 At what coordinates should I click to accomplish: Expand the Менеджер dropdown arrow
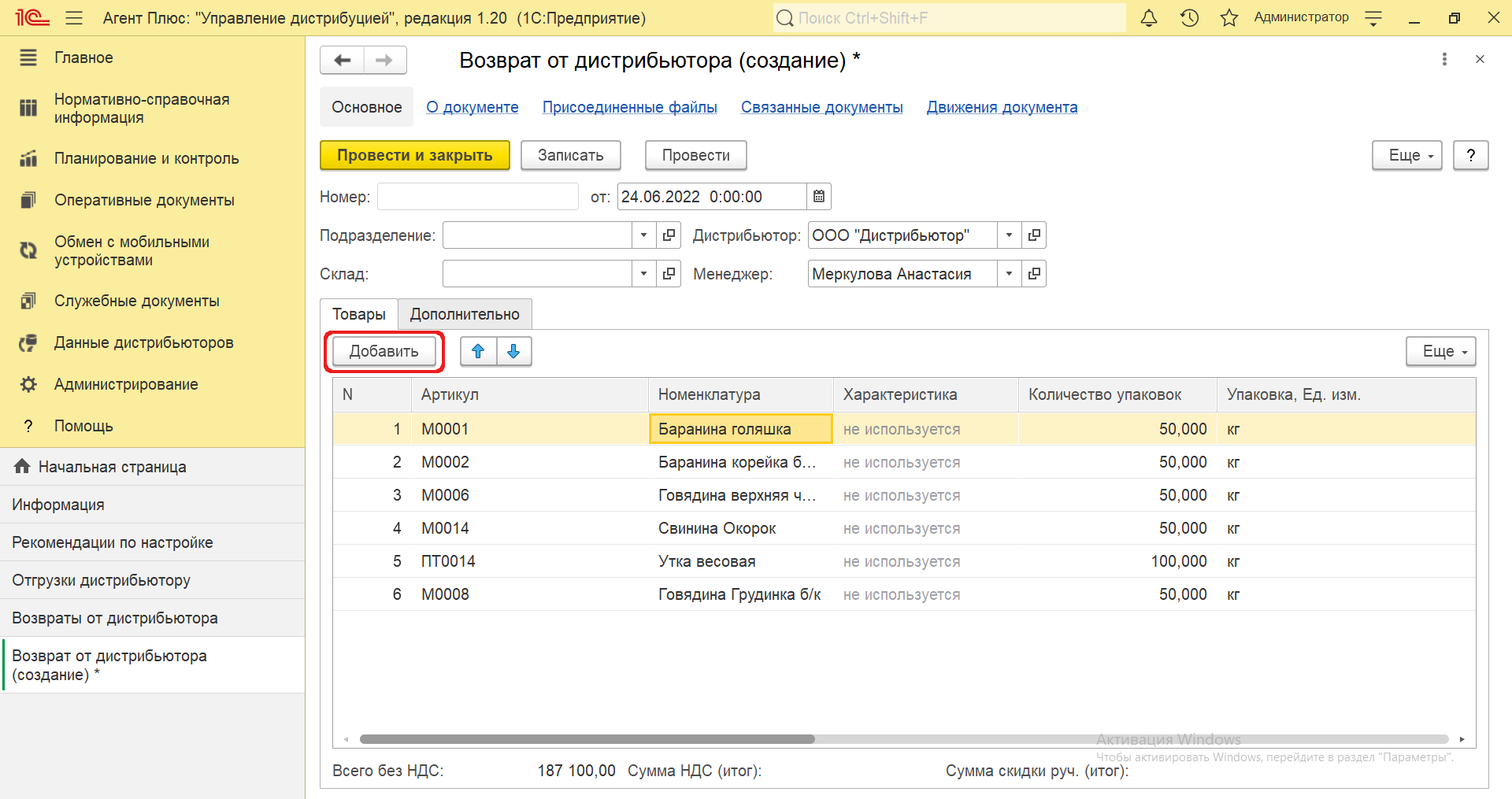pyautogui.click(x=1010, y=274)
